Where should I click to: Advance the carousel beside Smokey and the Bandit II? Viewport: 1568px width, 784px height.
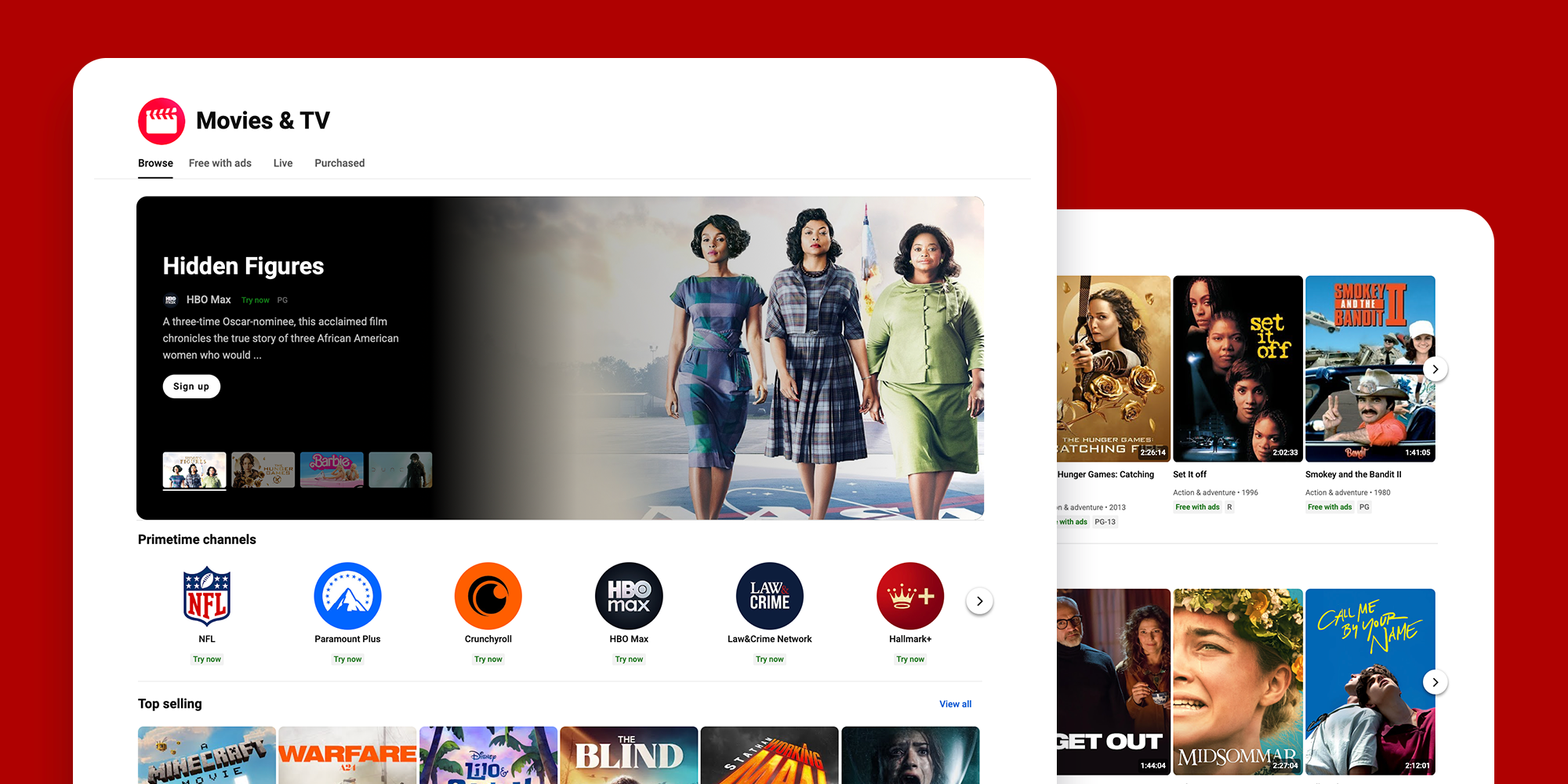(x=1436, y=369)
